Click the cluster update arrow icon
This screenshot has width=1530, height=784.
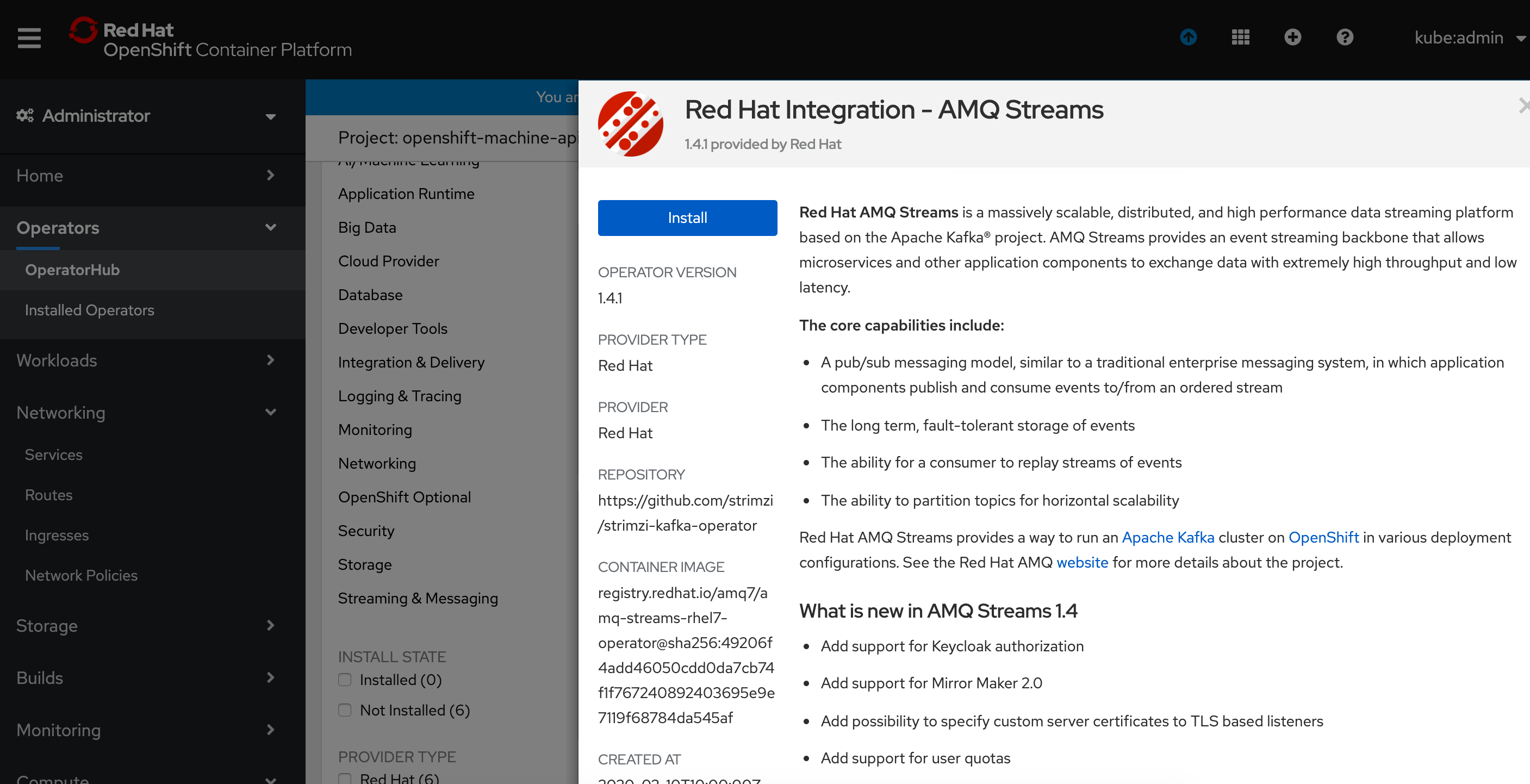[x=1189, y=38]
